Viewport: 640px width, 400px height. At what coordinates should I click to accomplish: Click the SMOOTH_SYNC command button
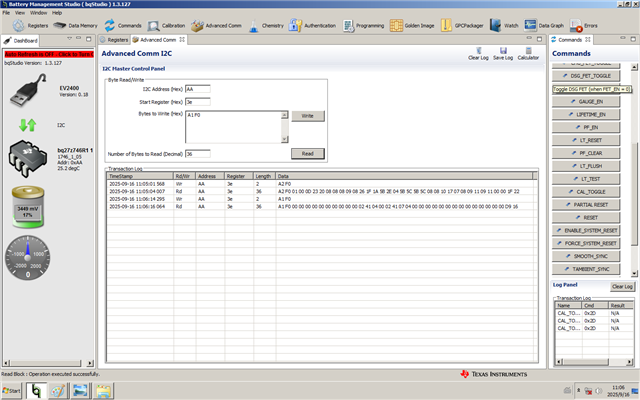[x=586, y=256]
